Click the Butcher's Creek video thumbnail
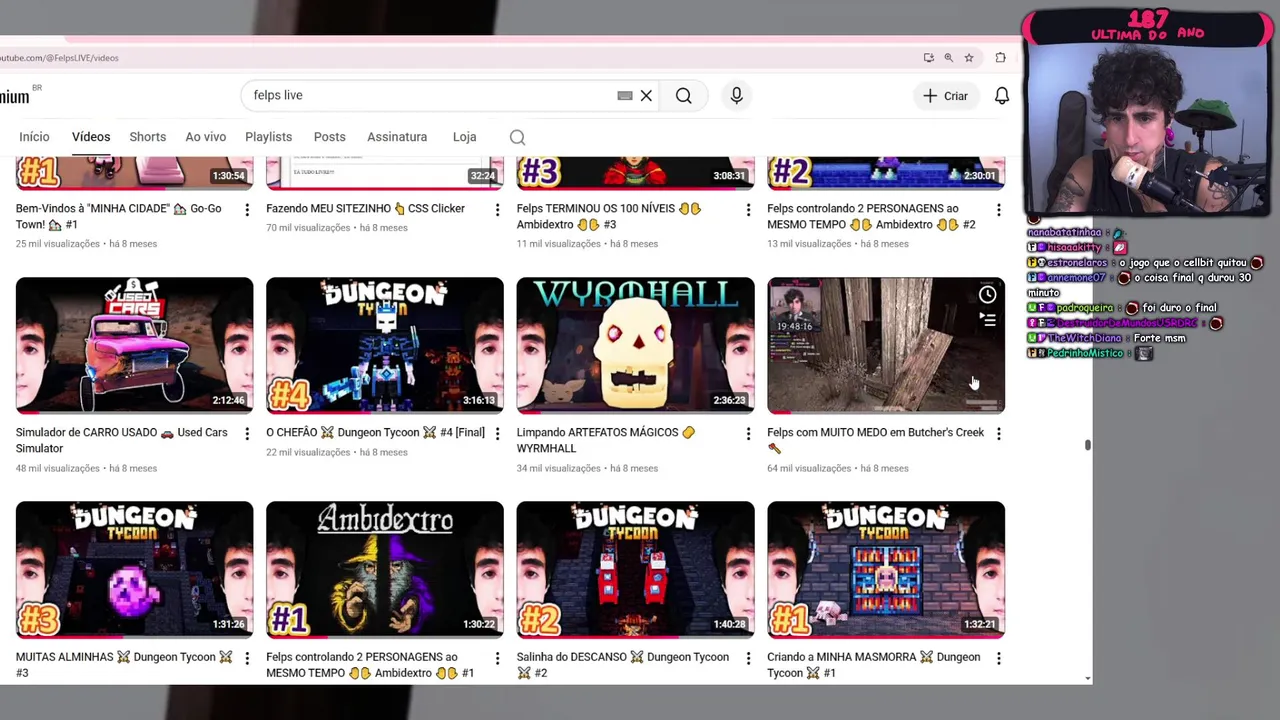Image resolution: width=1280 pixels, height=720 pixels. click(x=885, y=345)
